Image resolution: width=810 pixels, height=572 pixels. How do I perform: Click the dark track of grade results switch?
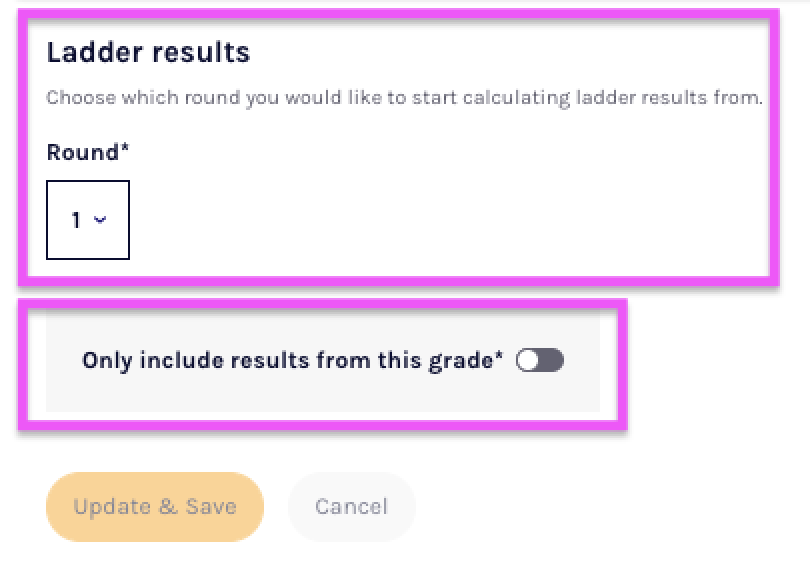(552, 360)
